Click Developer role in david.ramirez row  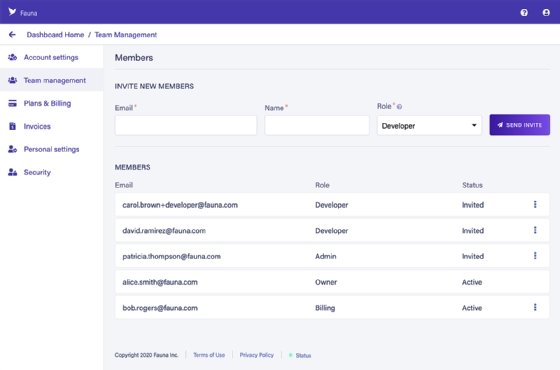(331, 231)
